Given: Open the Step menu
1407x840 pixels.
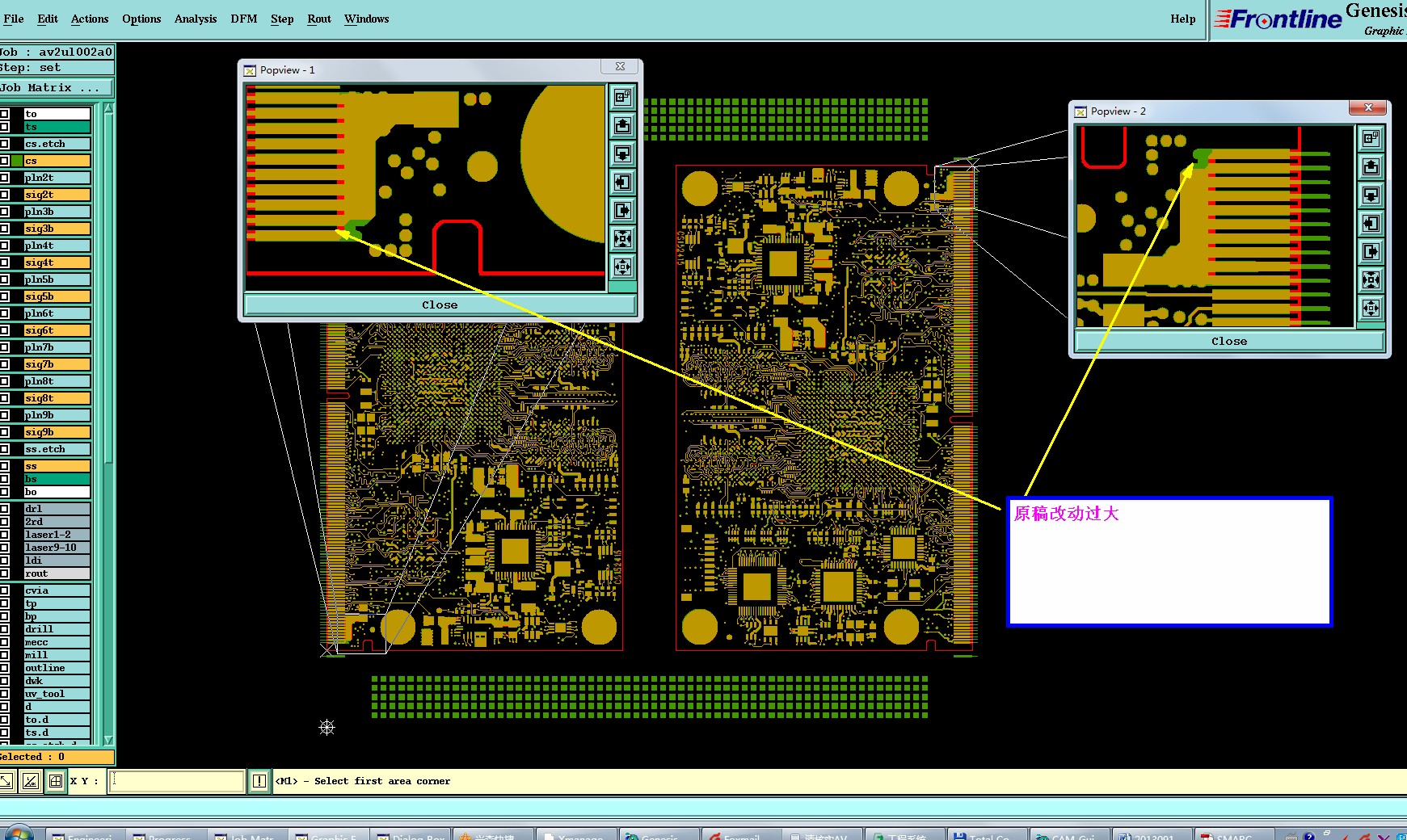Looking at the screenshot, I should 282,19.
